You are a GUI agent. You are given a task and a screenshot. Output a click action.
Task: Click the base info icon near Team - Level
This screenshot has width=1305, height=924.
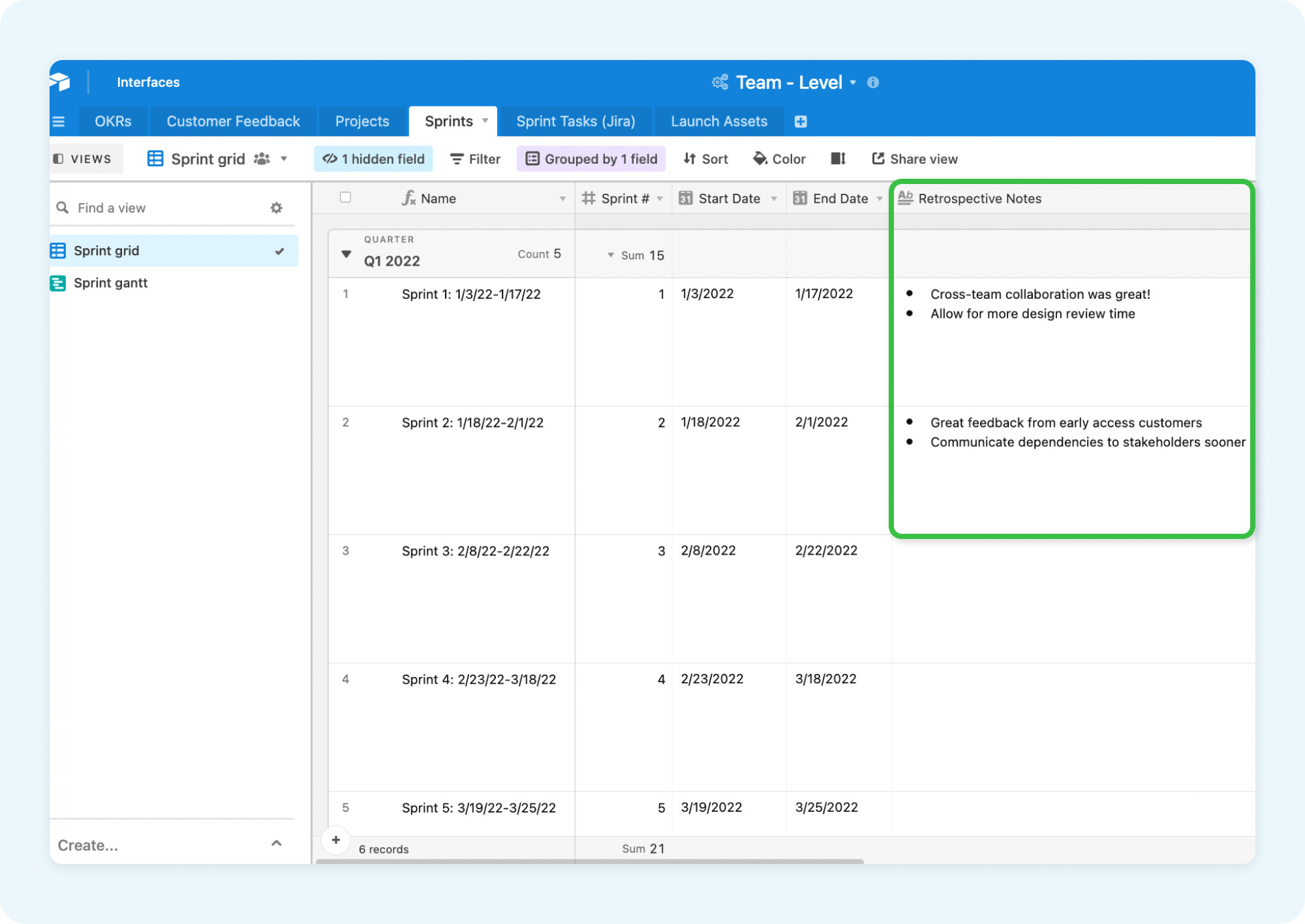tap(873, 83)
